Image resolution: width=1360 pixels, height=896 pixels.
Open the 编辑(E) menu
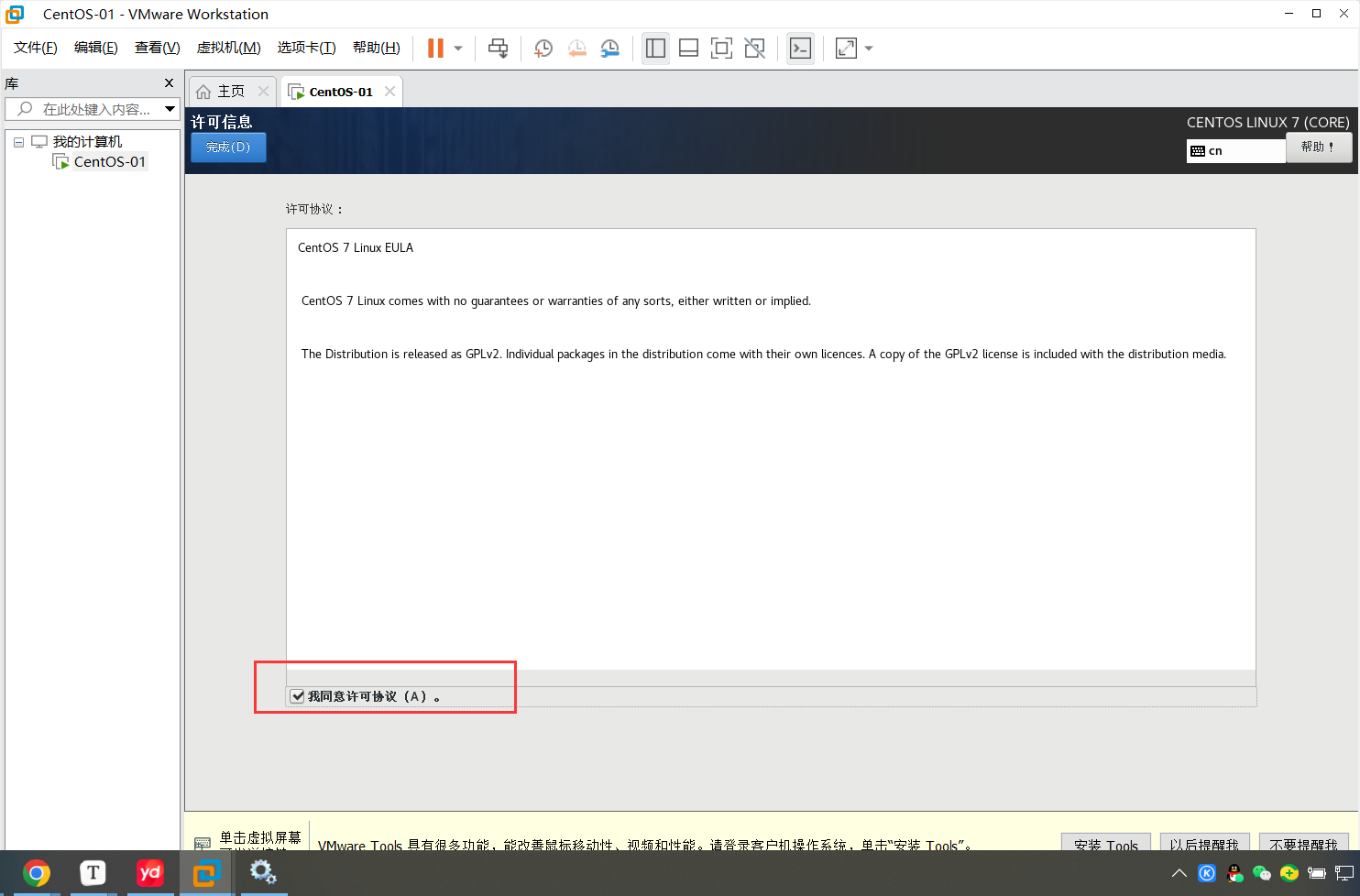(x=96, y=48)
